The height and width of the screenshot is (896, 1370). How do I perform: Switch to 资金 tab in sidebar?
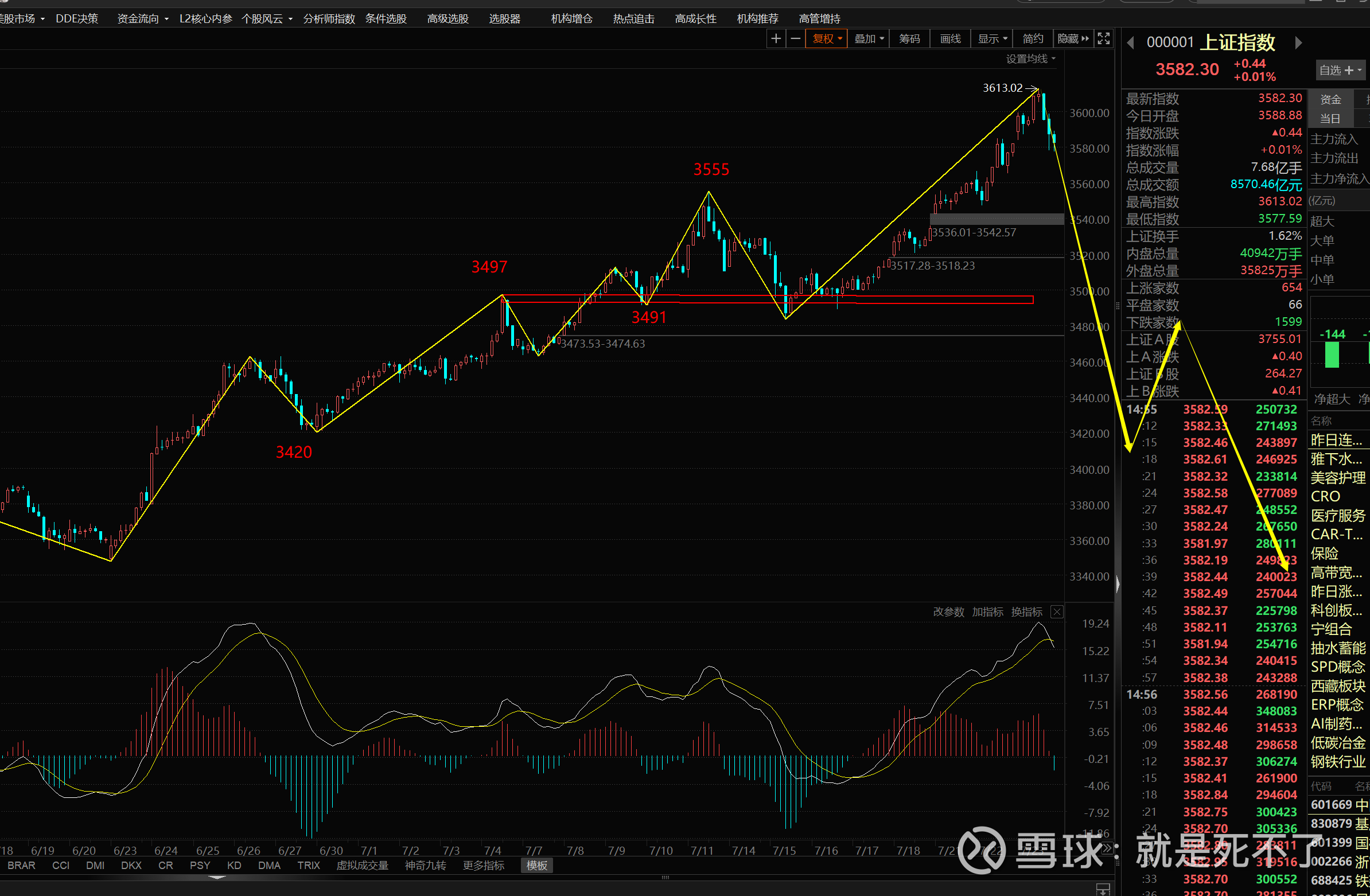tap(1330, 100)
